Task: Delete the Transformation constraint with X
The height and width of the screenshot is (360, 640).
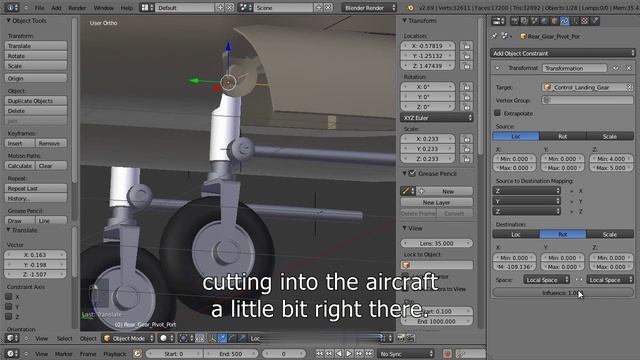Action: 629,68
